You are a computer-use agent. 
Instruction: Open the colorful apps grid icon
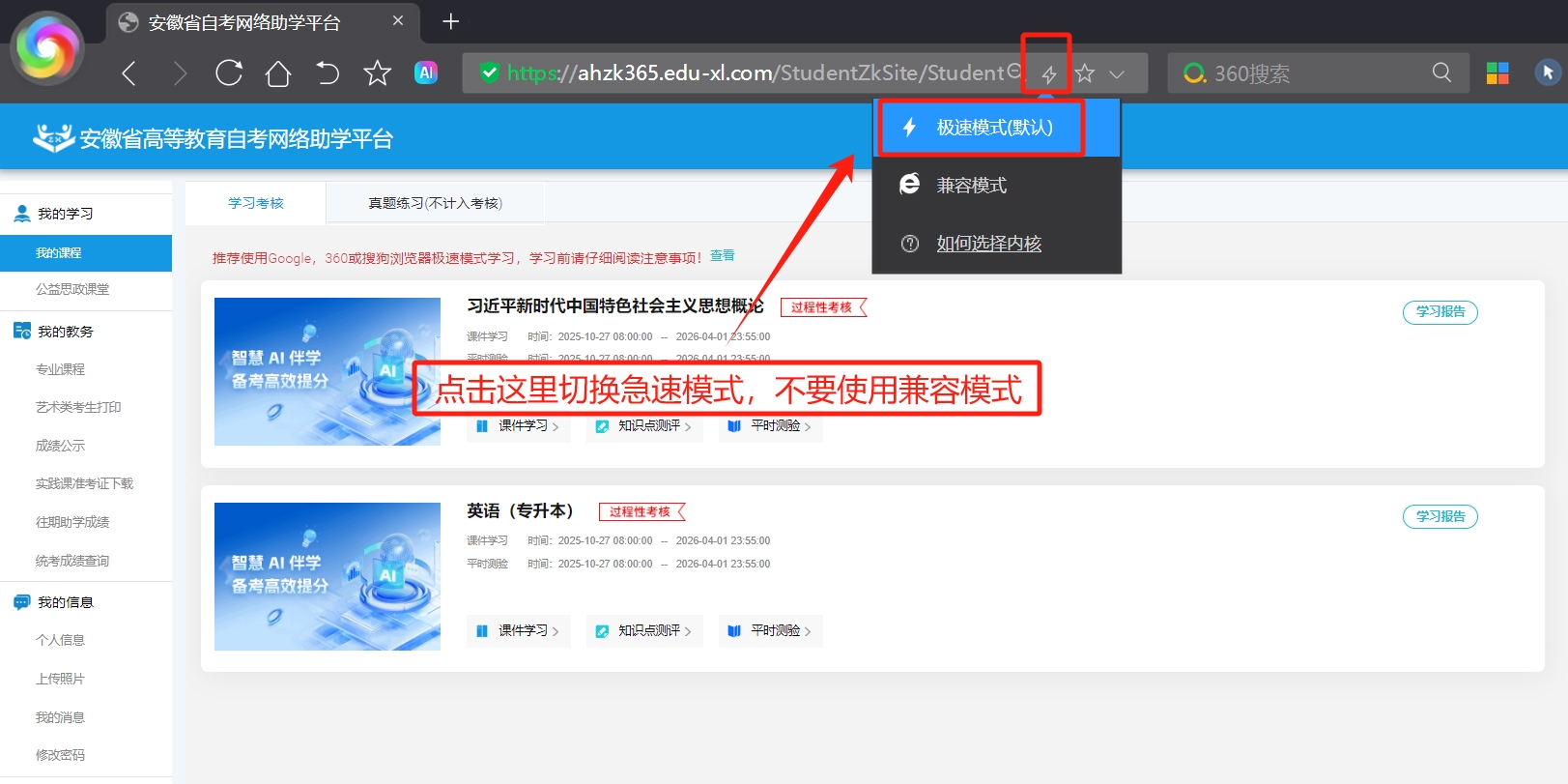point(1497,73)
